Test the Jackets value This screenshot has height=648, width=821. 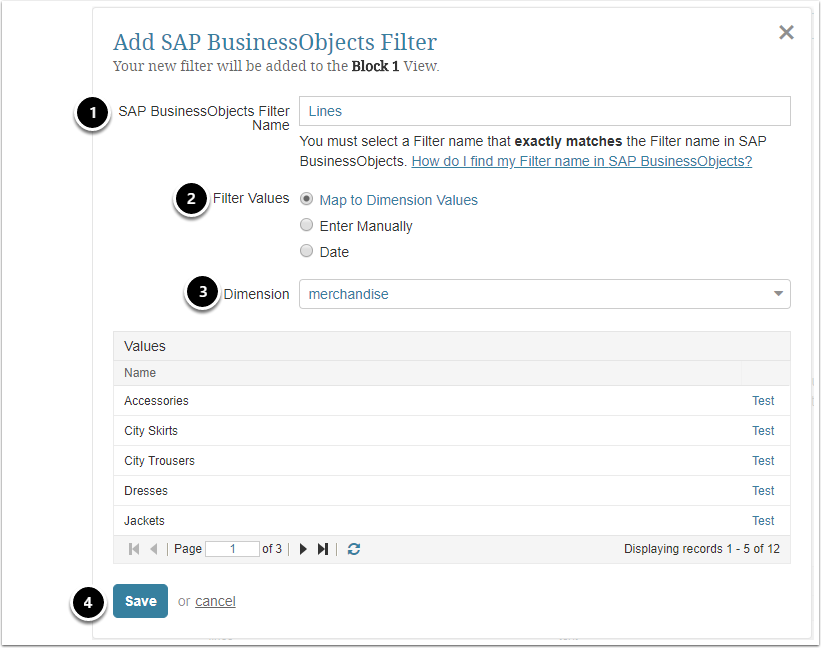[763, 521]
